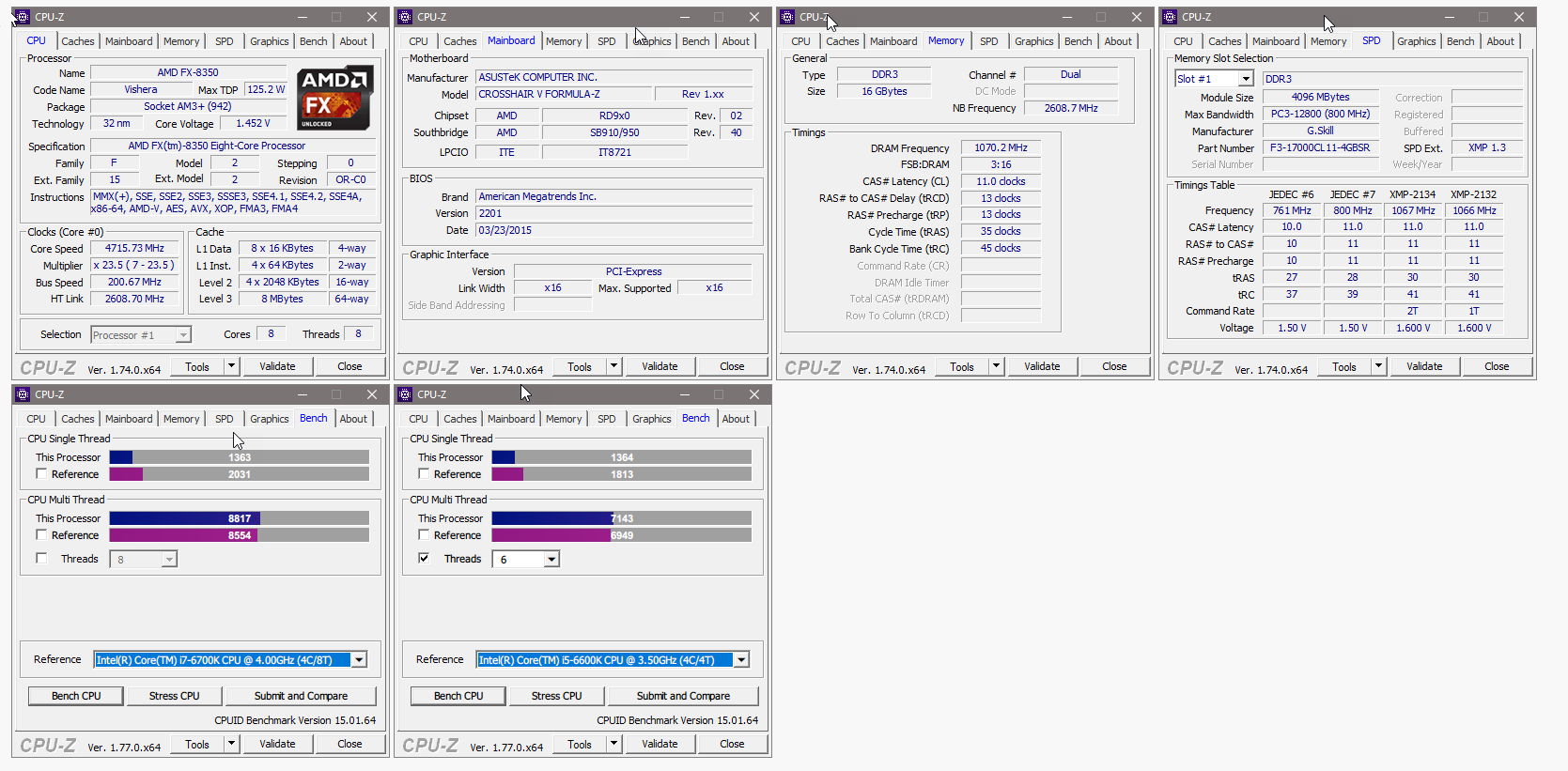Viewport: 1568px width, 771px height.
Task: Select the Bench tab in the SPD window
Action: pyautogui.click(x=1460, y=41)
